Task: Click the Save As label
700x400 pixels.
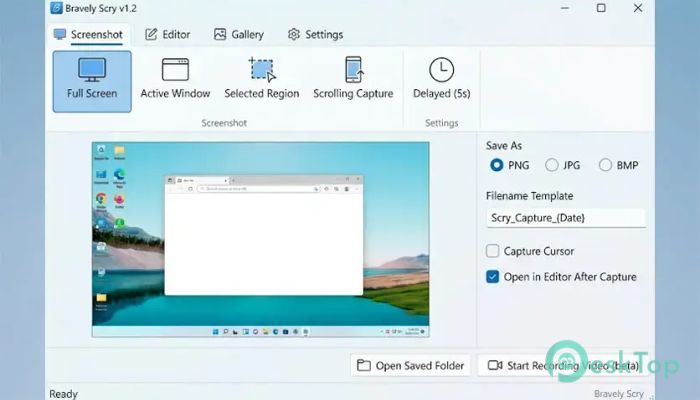Action: point(504,146)
